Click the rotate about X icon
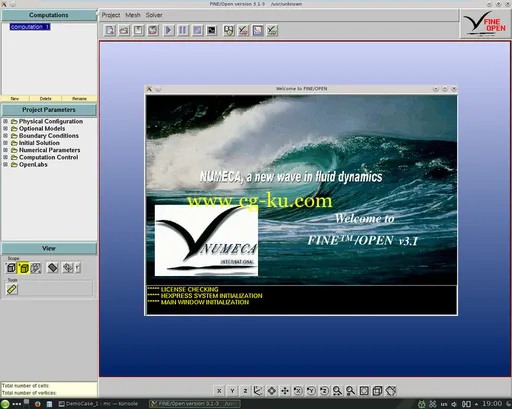 (298, 391)
